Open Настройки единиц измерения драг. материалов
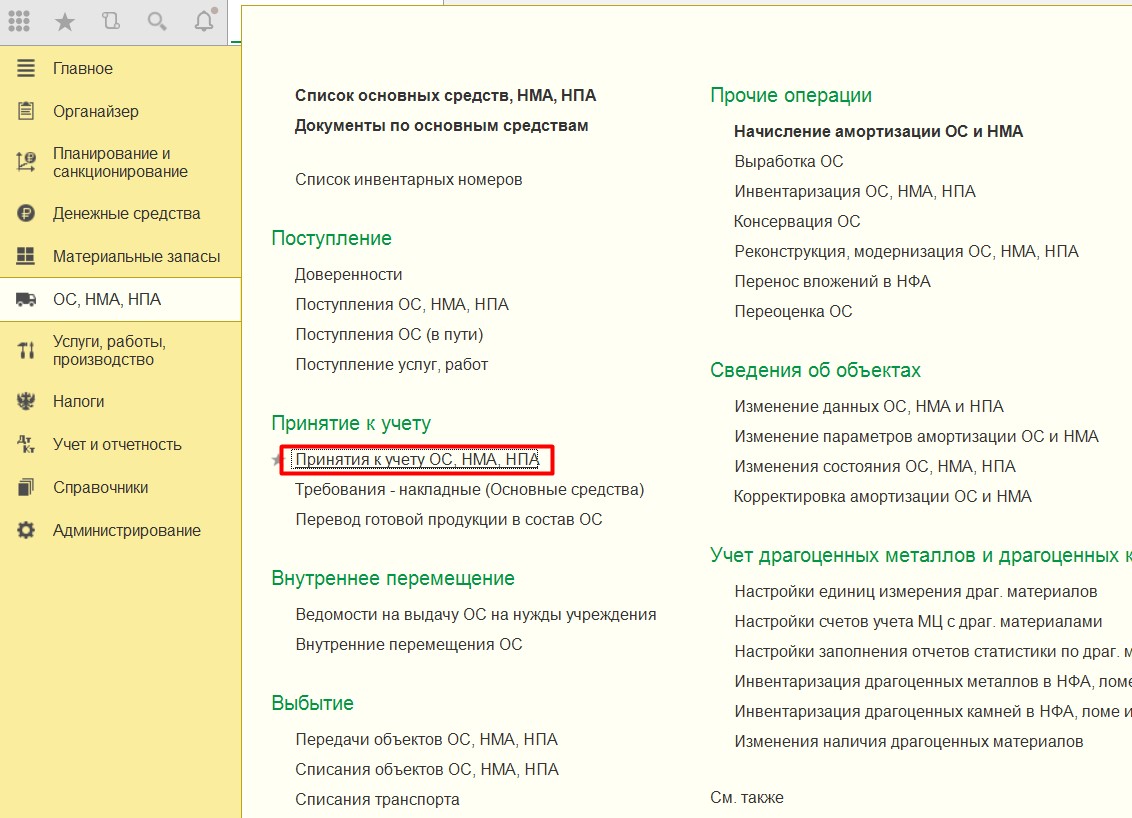This screenshot has width=1132, height=818. pos(916,592)
